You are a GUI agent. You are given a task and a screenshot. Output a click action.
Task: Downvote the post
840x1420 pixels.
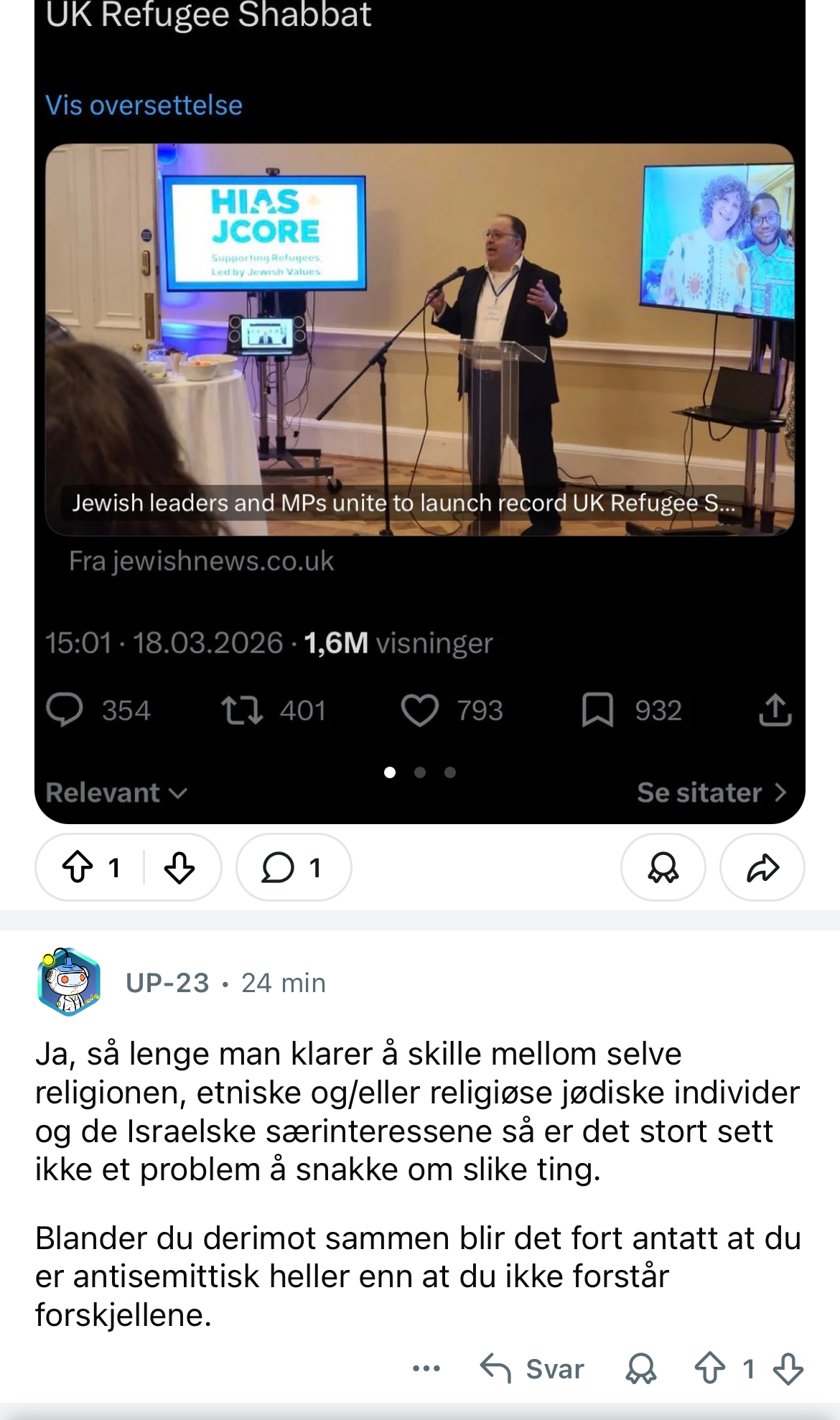179,867
